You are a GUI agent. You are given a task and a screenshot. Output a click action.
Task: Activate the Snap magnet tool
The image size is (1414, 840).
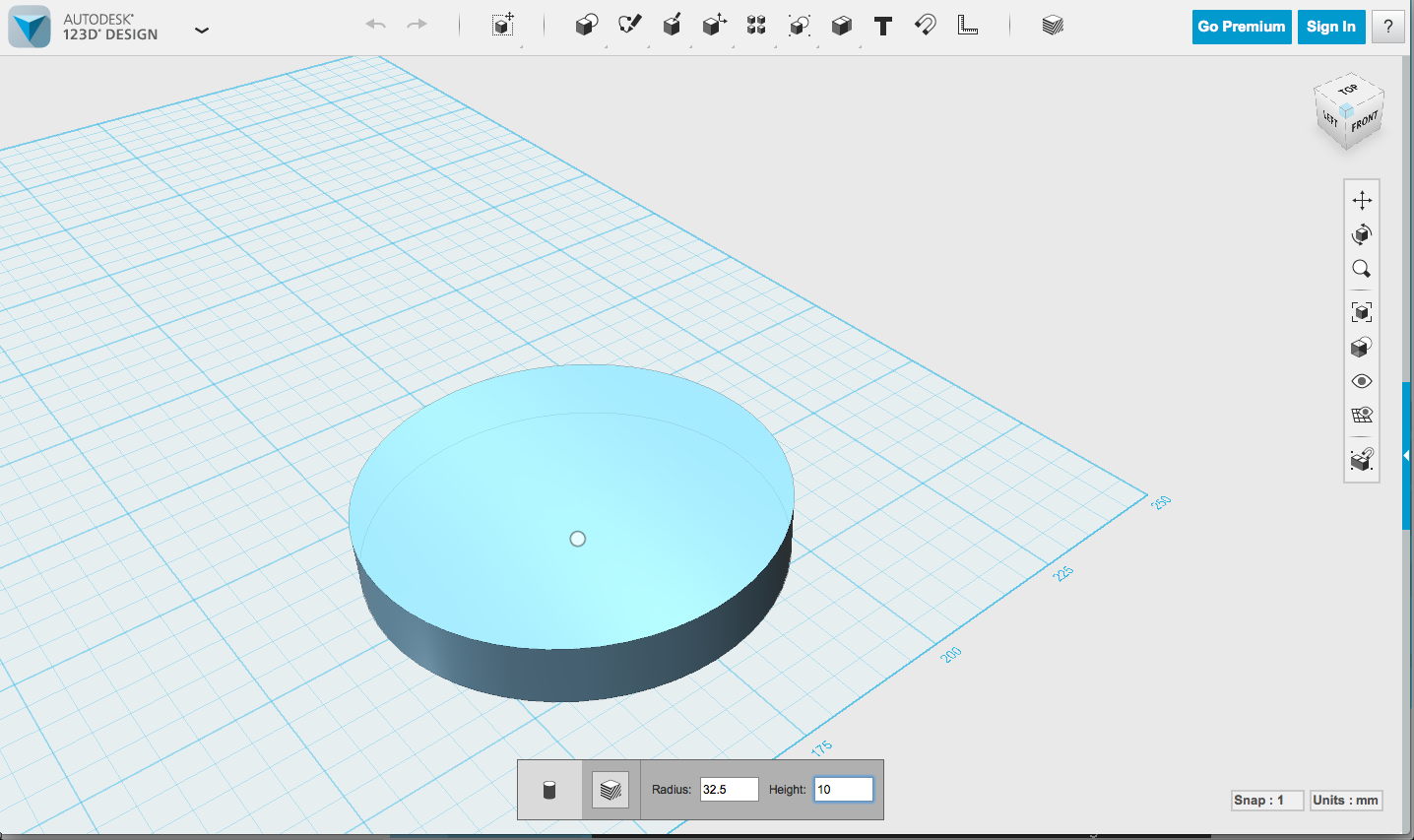tap(926, 27)
